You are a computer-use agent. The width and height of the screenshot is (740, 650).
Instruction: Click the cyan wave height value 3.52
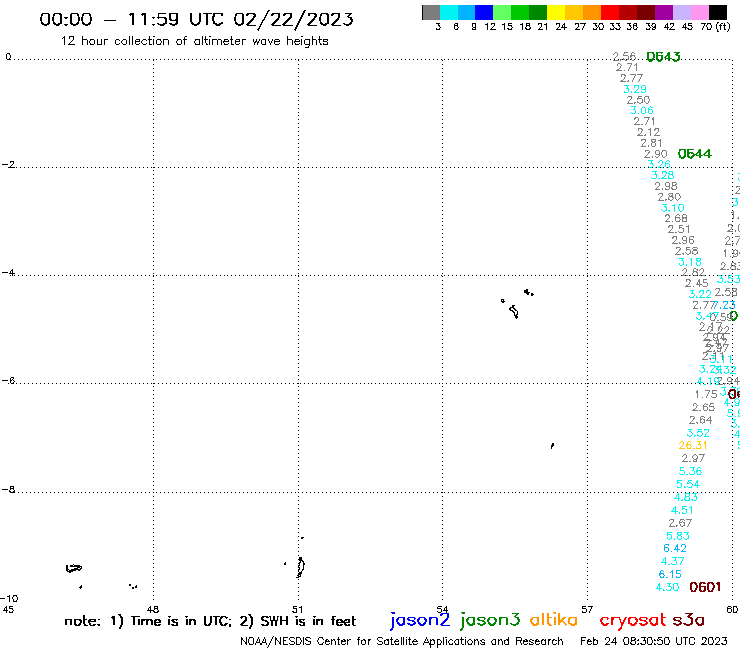(698, 433)
